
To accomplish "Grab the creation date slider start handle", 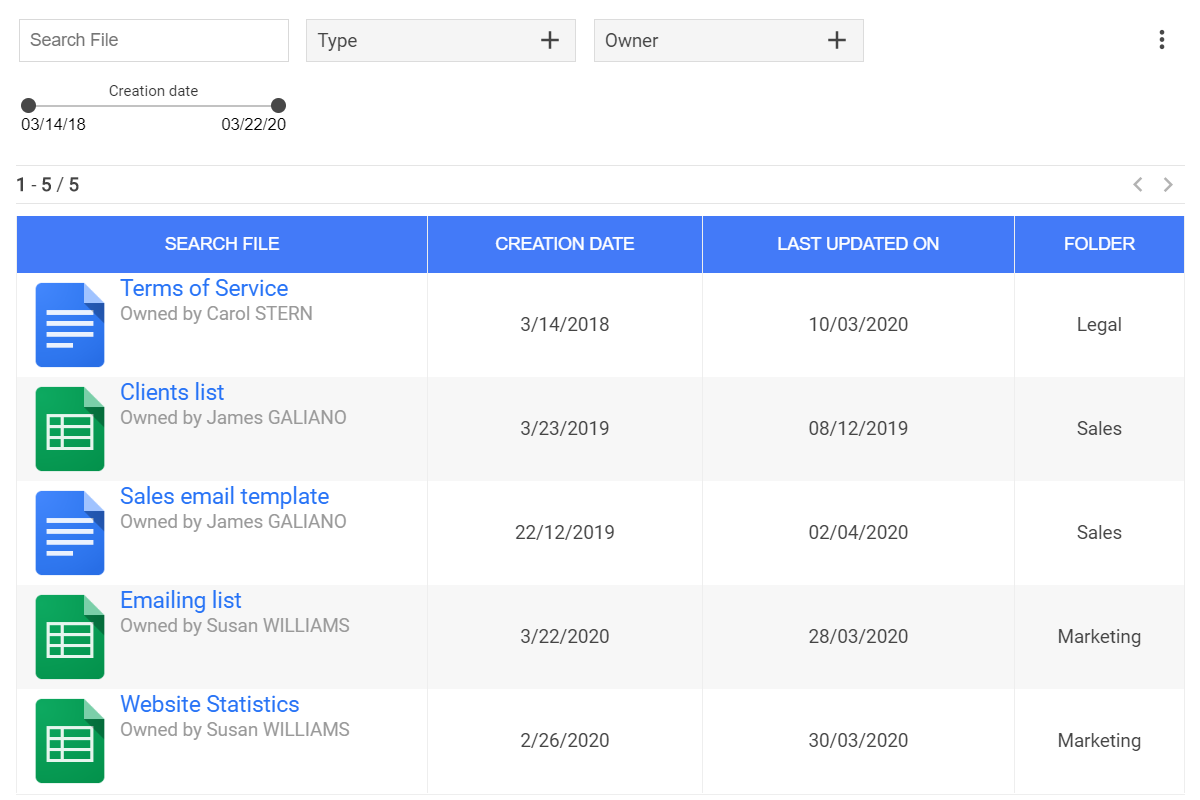I will pos(28,105).
